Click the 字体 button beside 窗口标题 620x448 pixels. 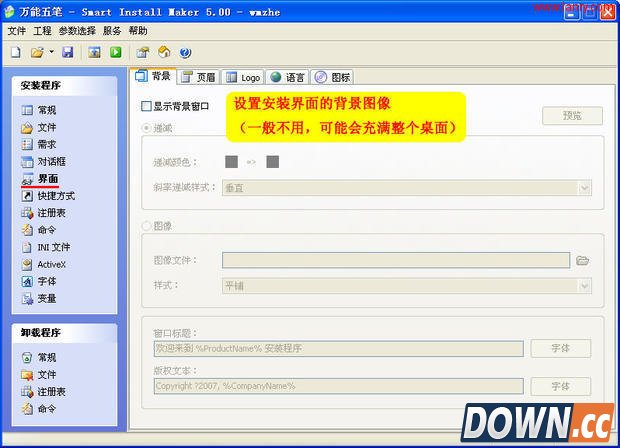point(561,348)
